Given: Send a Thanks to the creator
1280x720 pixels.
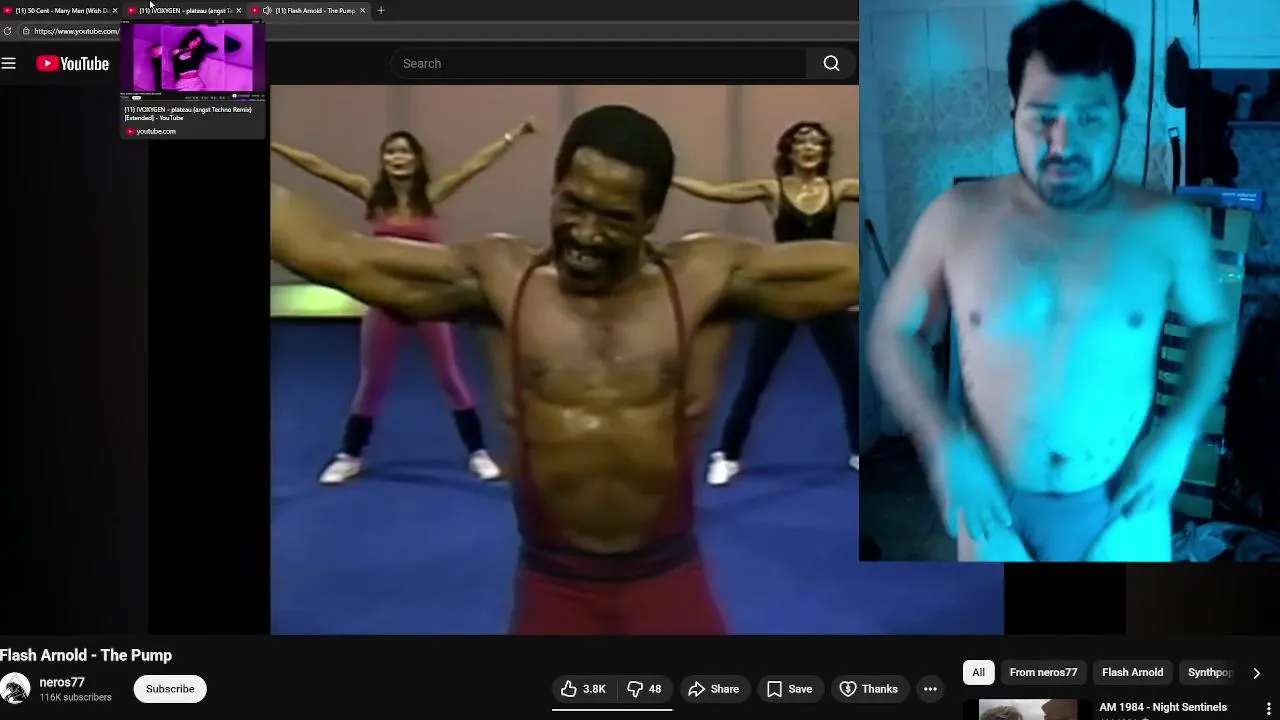Looking at the screenshot, I should click(869, 689).
